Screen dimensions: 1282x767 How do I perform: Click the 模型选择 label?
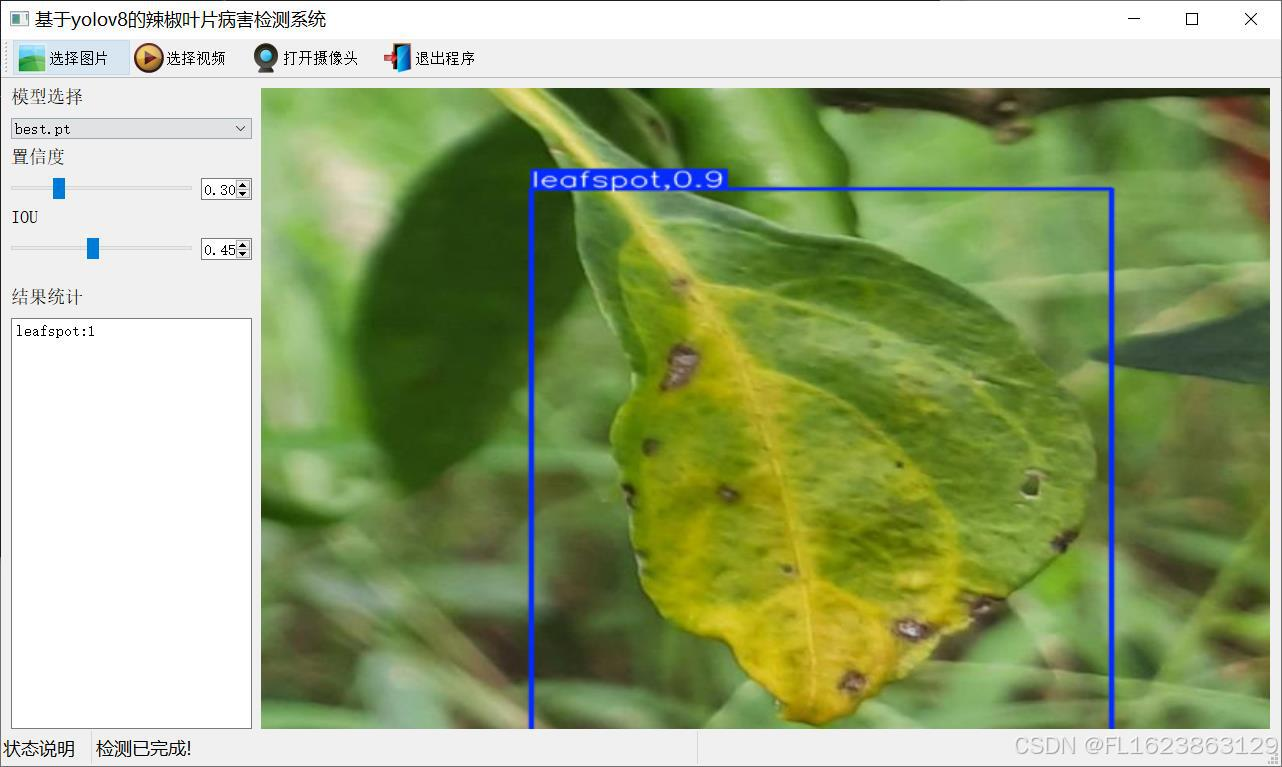click(x=47, y=97)
